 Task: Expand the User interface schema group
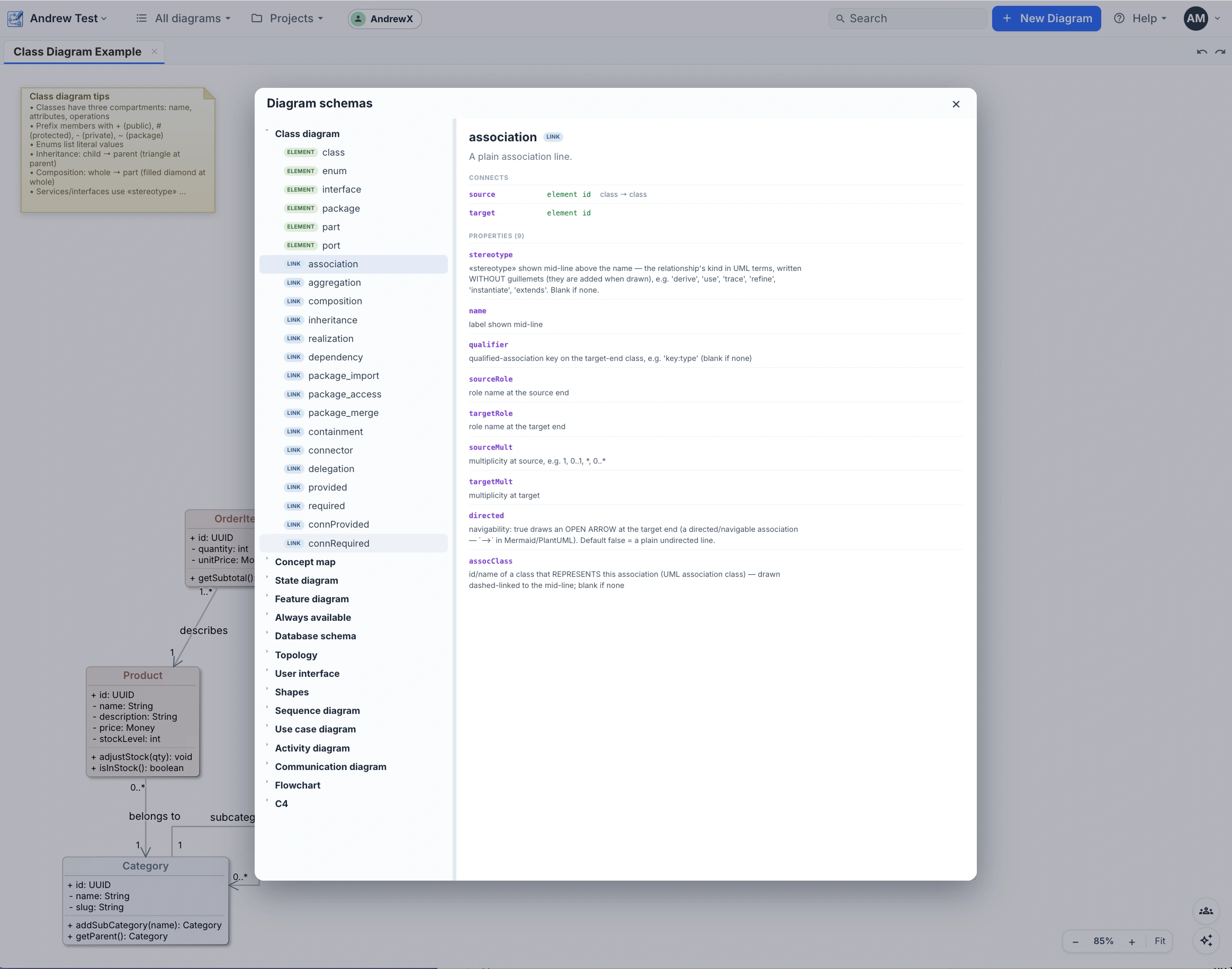(307, 674)
